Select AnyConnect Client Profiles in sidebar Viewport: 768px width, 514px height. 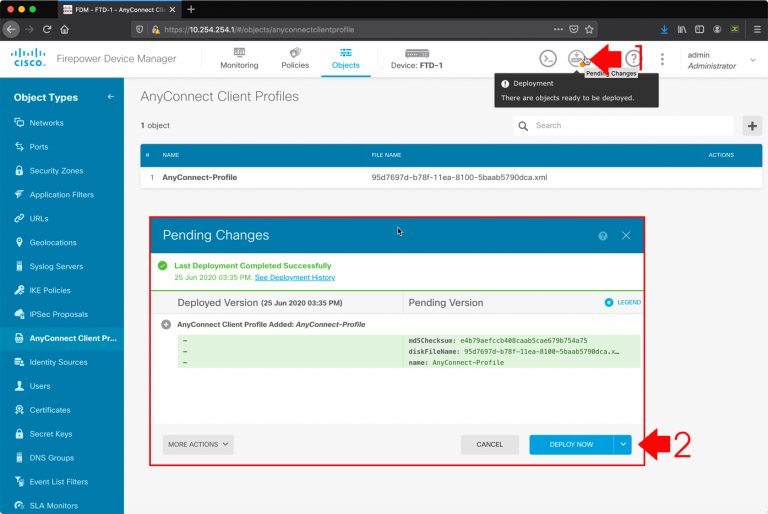(62, 338)
